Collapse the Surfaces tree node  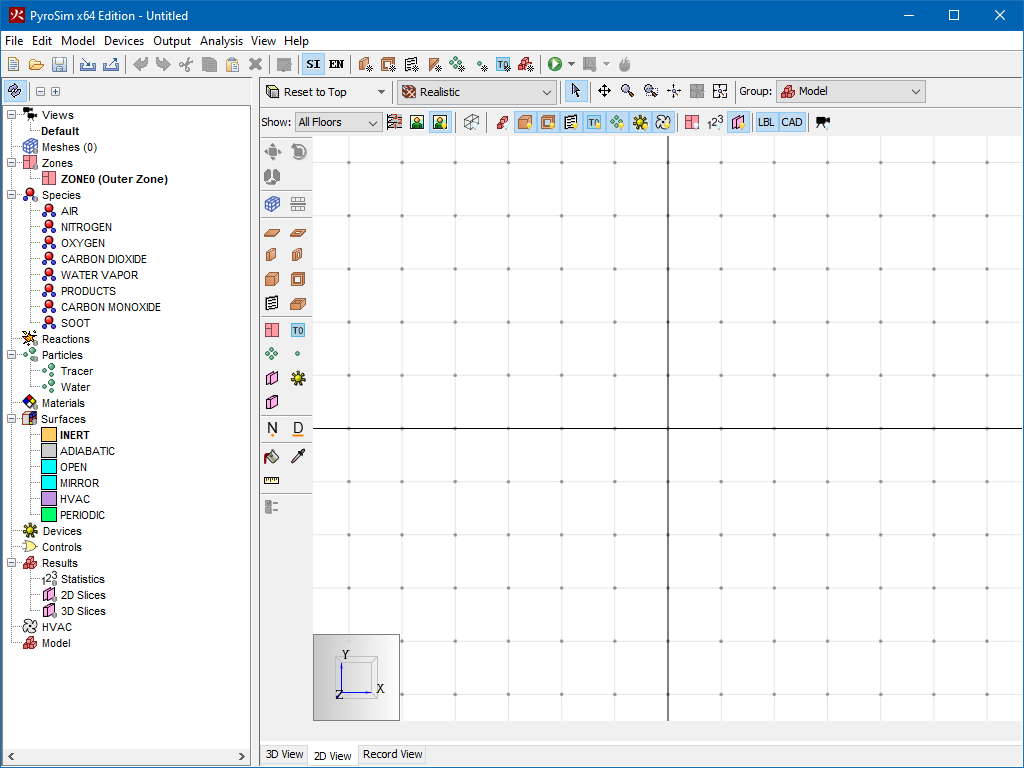12,419
